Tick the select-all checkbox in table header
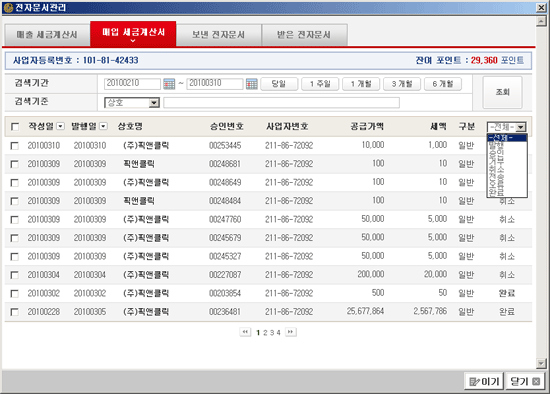 click(x=15, y=127)
